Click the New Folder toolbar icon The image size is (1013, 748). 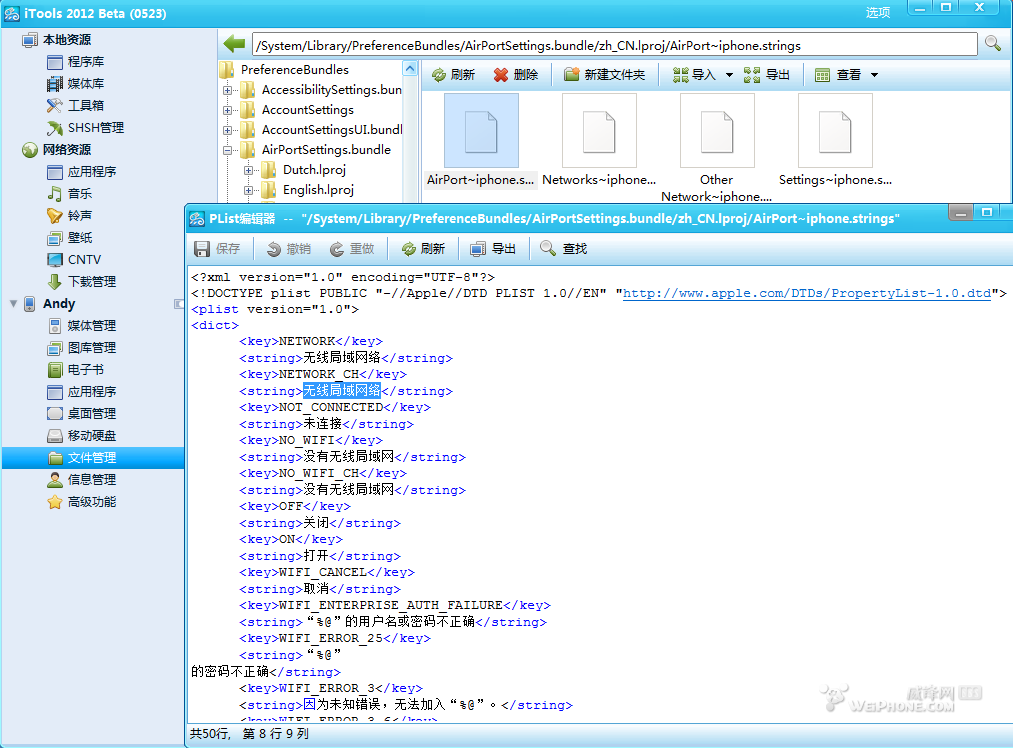coord(571,75)
